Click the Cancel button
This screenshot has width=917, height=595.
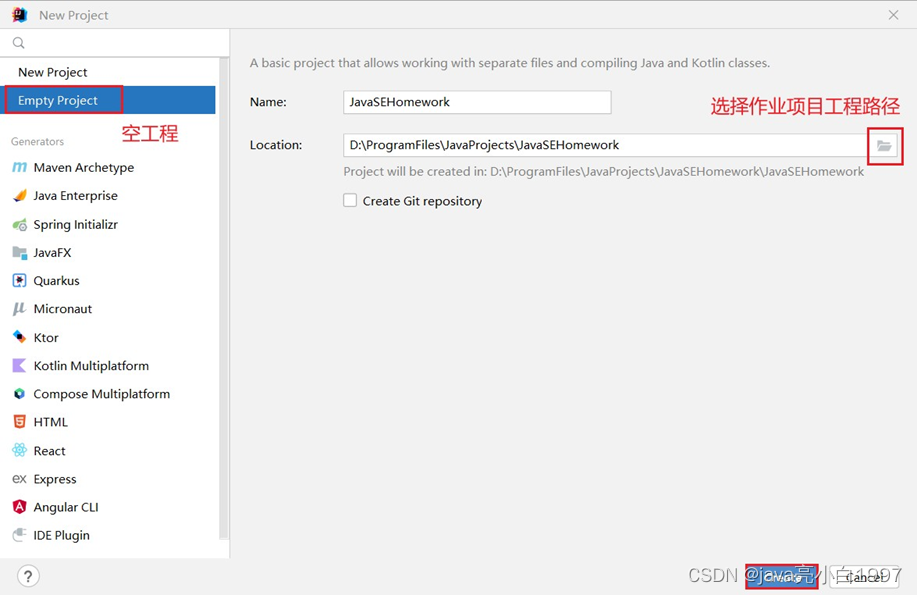(864, 577)
